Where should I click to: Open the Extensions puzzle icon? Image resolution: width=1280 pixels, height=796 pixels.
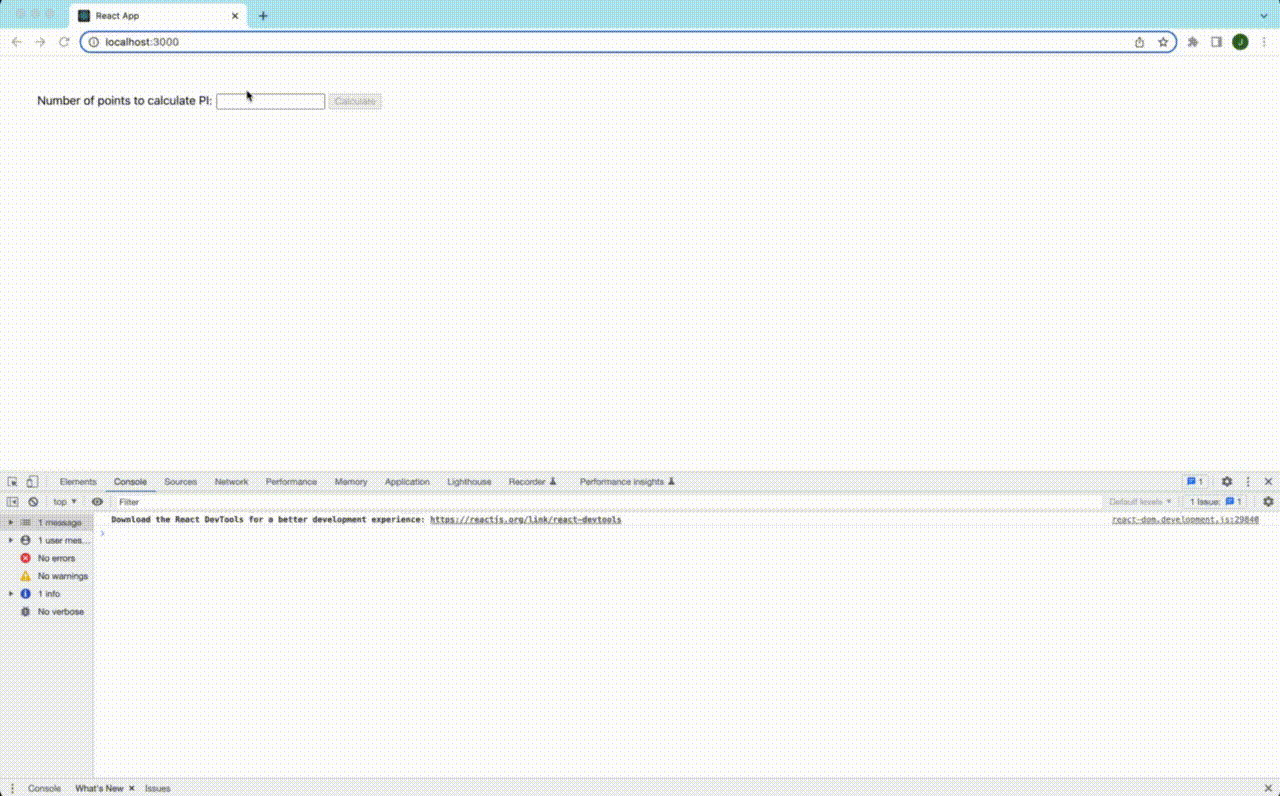1193,42
